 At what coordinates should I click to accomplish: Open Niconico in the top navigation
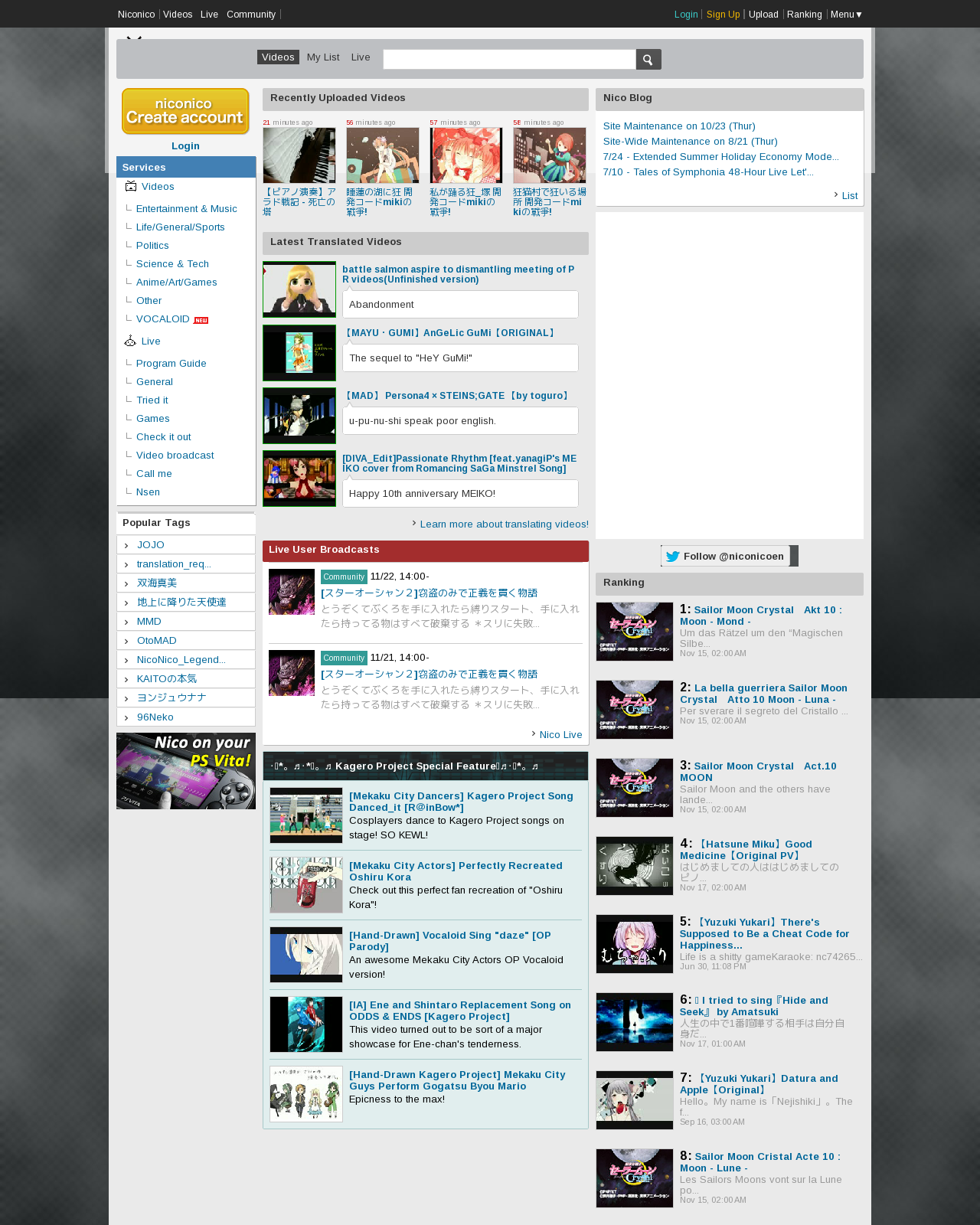[136, 15]
